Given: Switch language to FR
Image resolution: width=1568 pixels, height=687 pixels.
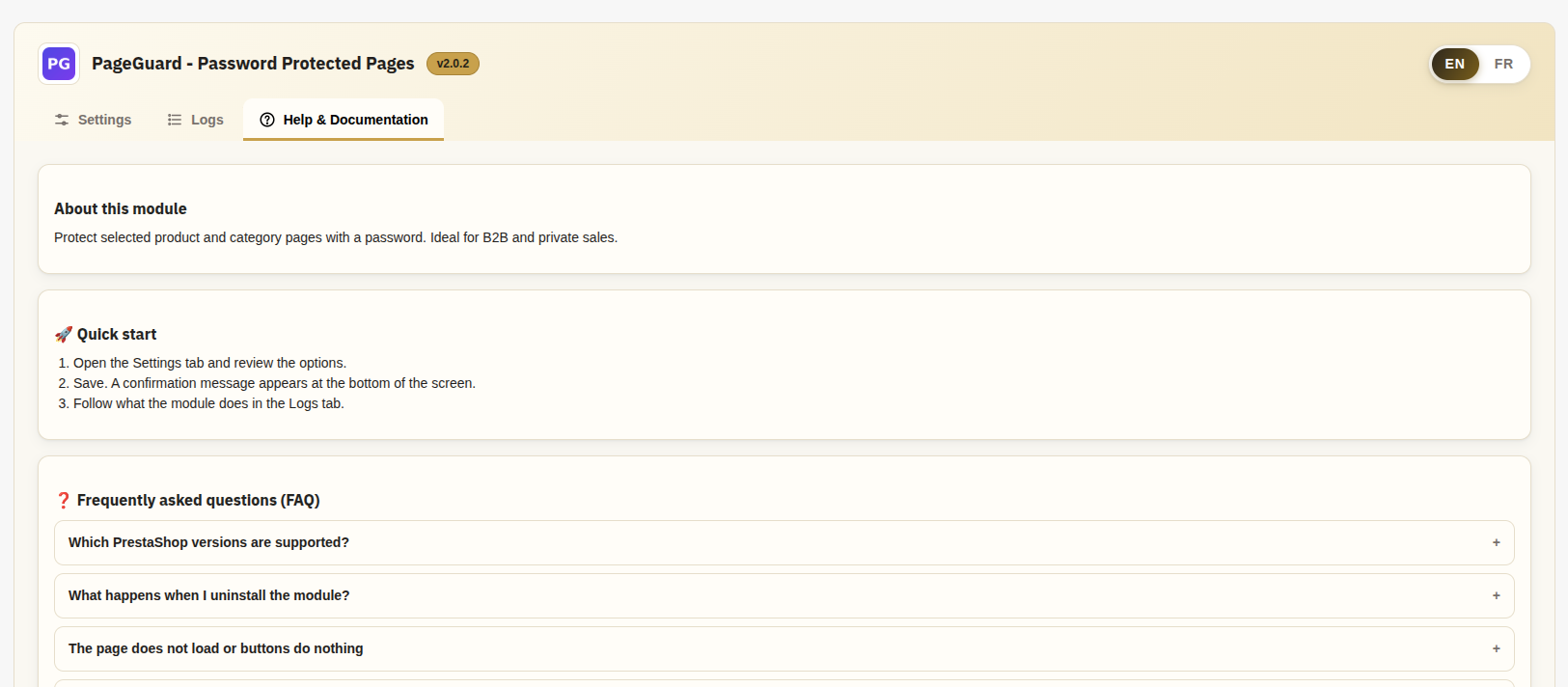Looking at the screenshot, I should tap(1503, 64).
